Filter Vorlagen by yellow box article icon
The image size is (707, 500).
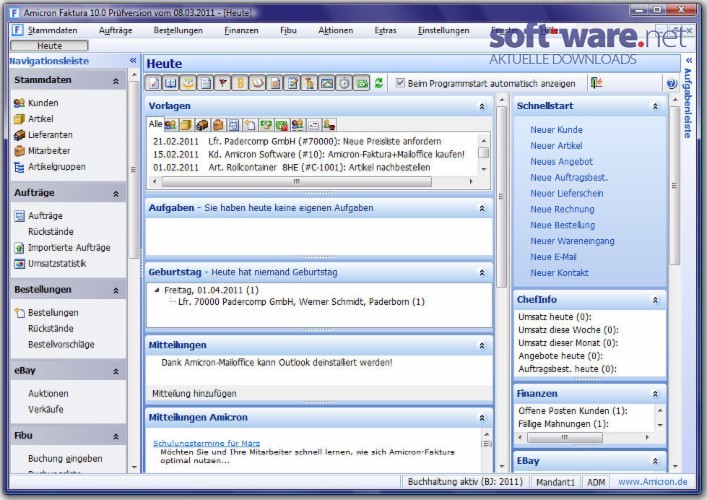(x=186, y=125)
